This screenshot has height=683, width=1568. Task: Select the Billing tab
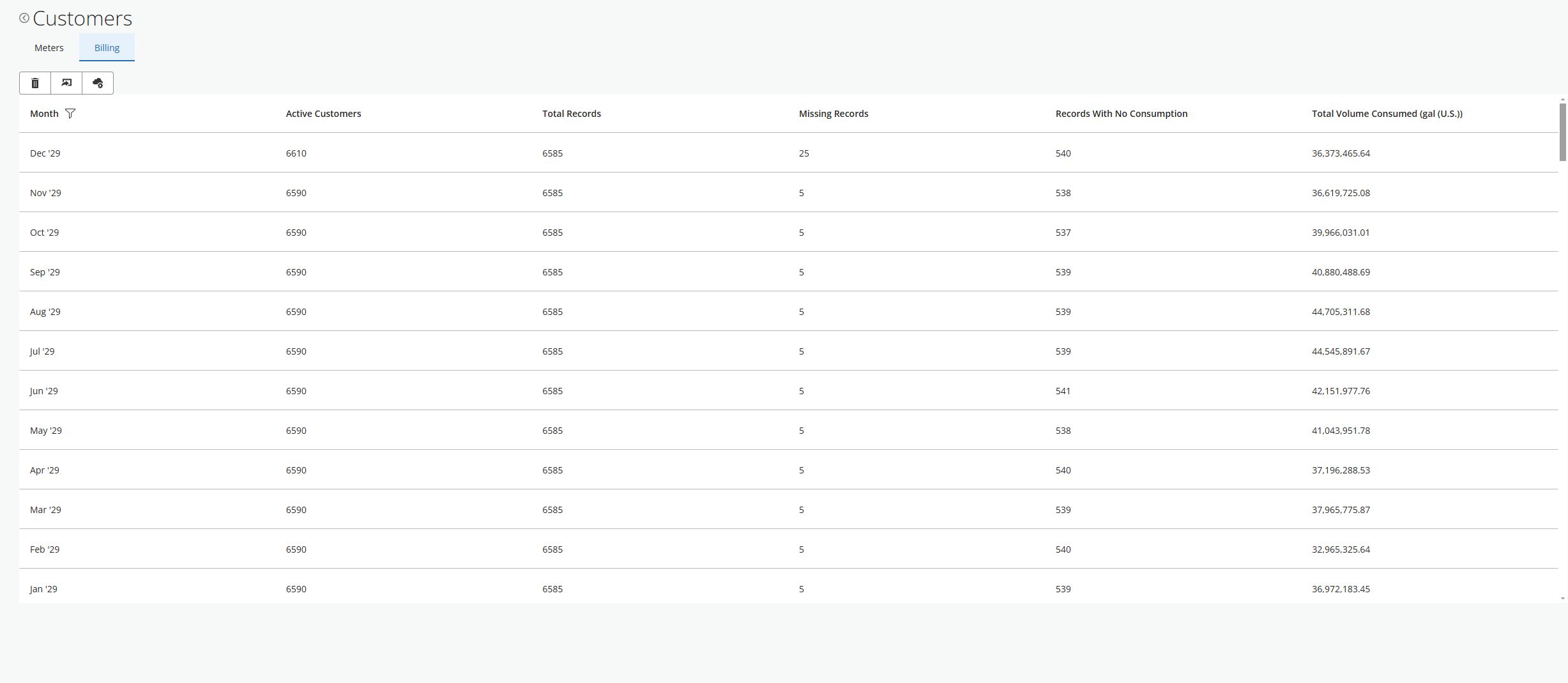(x=107, y=48)
